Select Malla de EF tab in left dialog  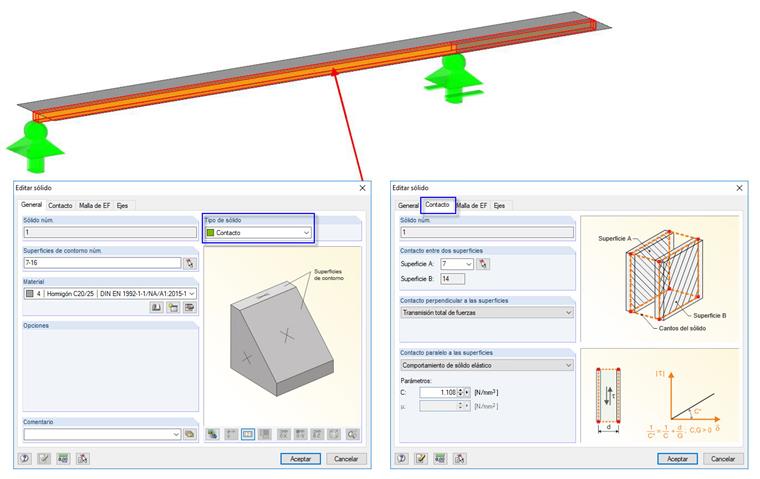click(95, 206)
